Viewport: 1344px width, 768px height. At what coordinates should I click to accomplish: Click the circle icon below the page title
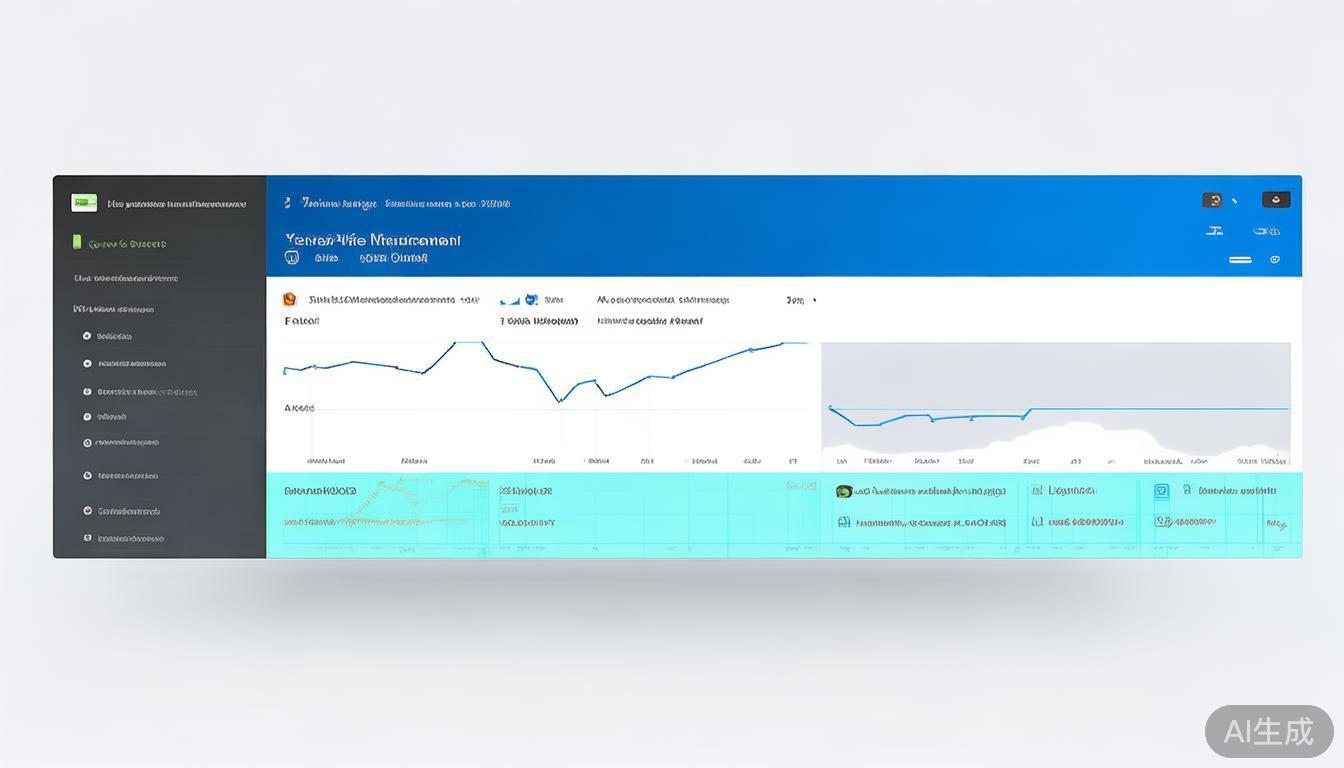tap(292, 257)
